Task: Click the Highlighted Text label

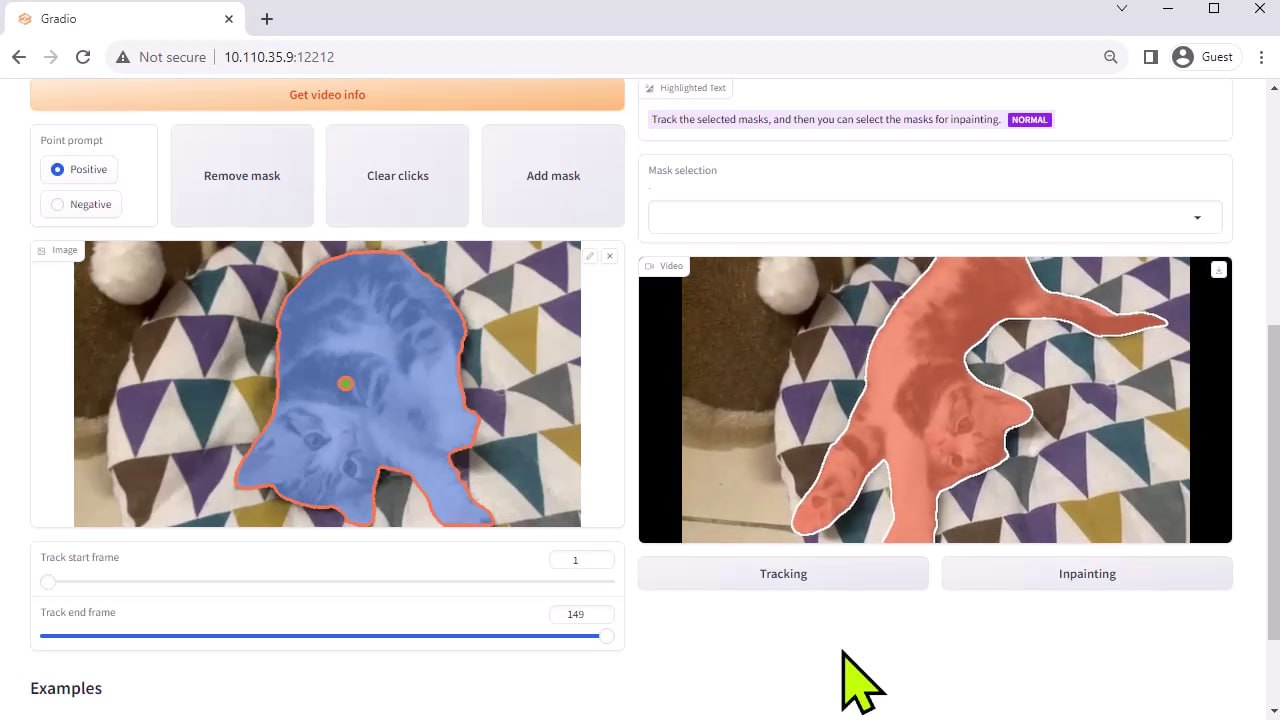Action: 693,88
